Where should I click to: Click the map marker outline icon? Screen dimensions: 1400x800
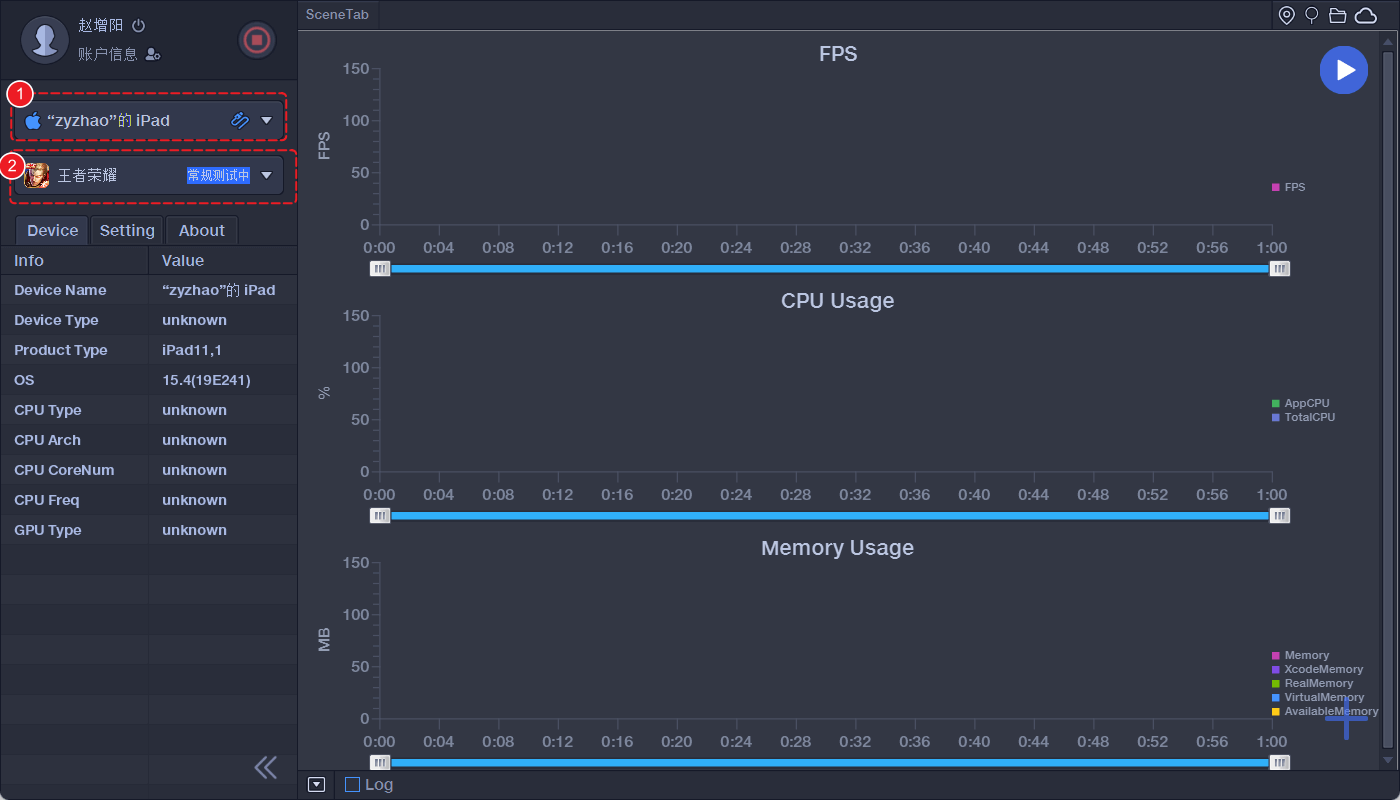(1312, 15)
